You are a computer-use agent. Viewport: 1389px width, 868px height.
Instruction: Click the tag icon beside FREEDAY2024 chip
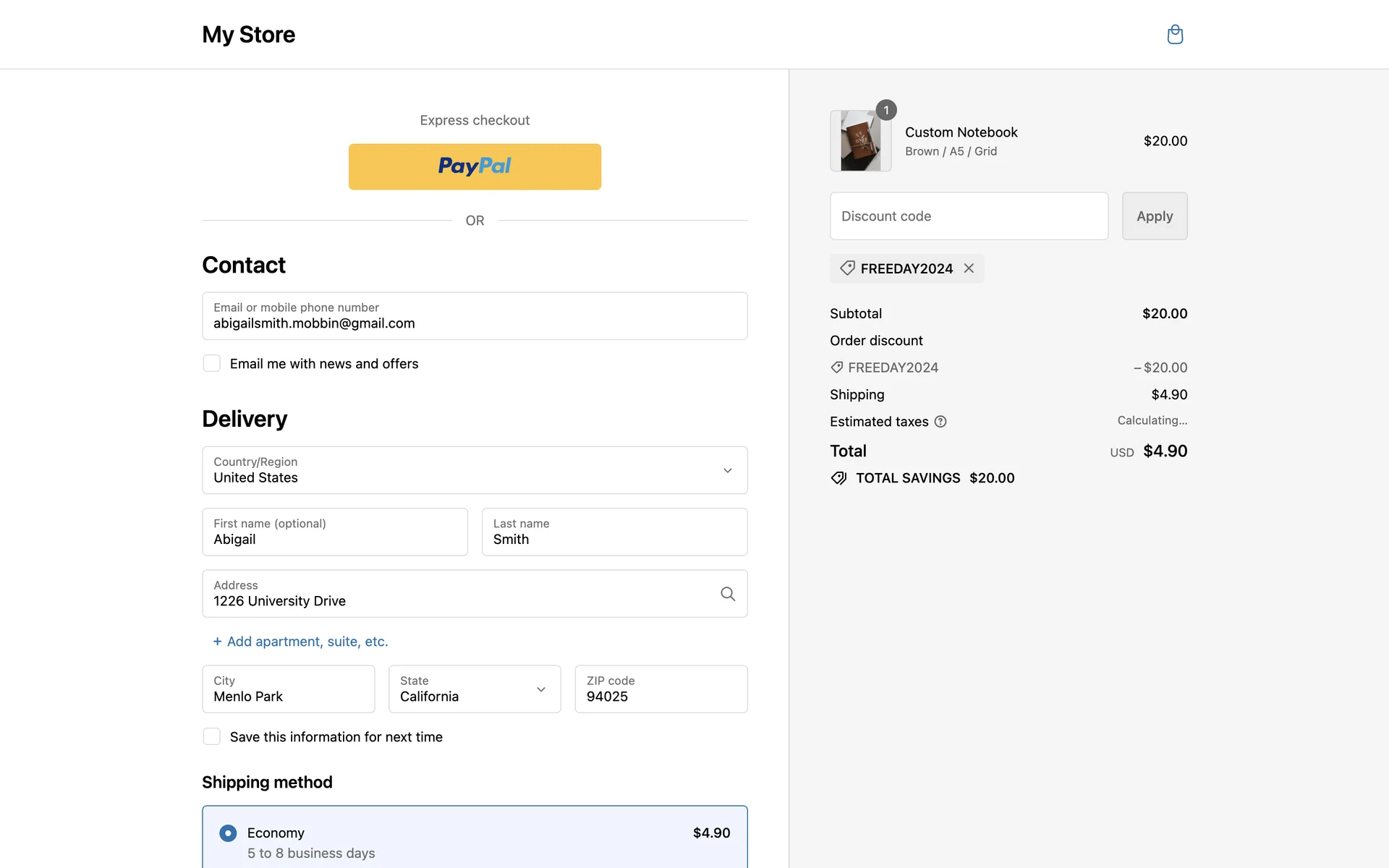click(847, 268)
